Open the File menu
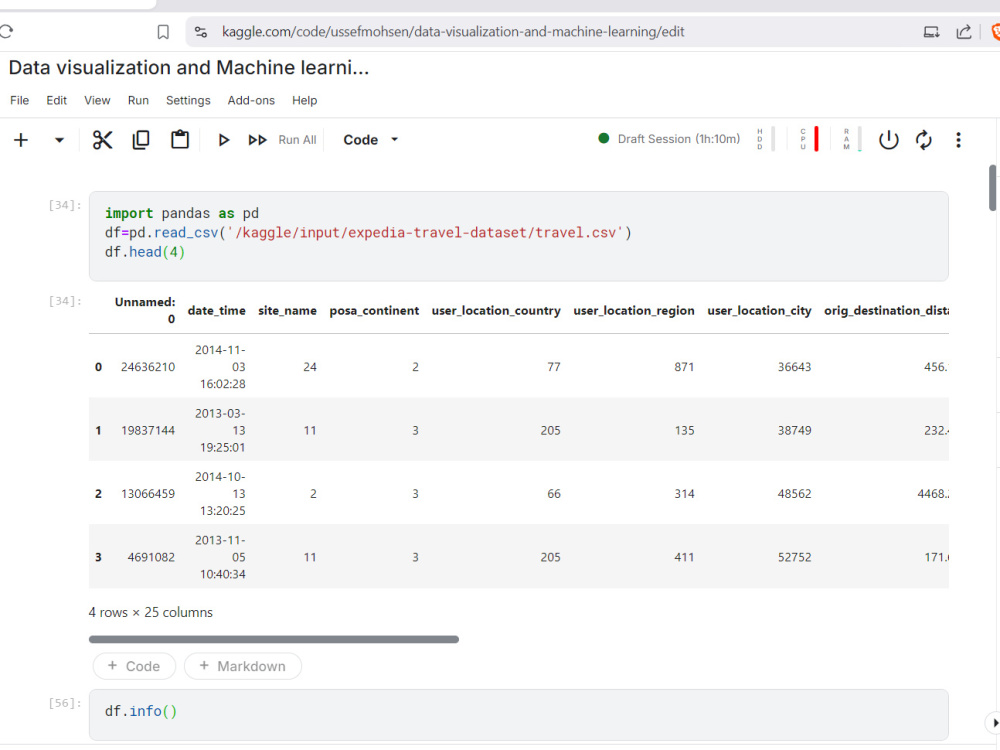The width and height of the screenshot is (1000, 750). point(19,100)
